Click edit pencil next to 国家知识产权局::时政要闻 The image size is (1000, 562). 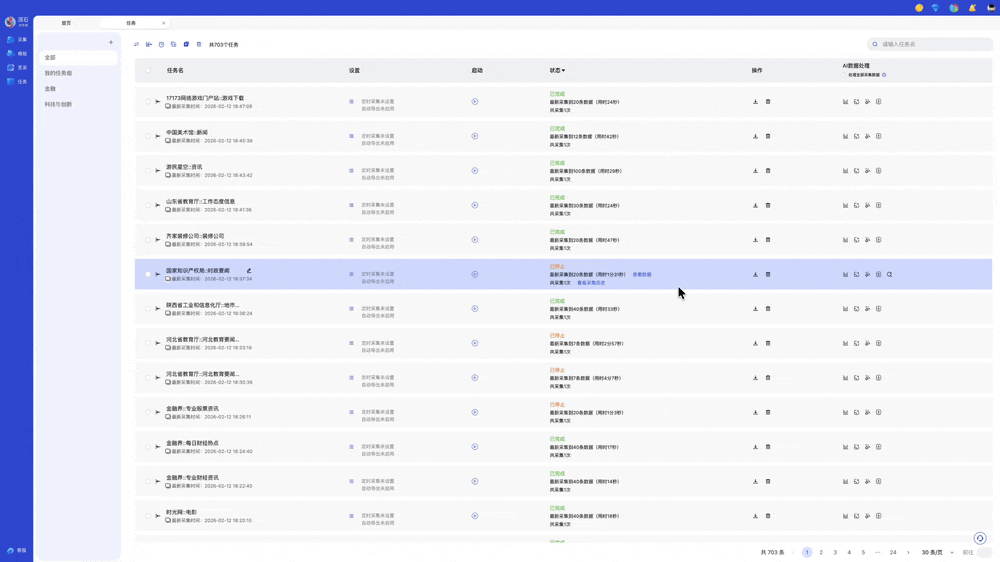pos(249,271)
